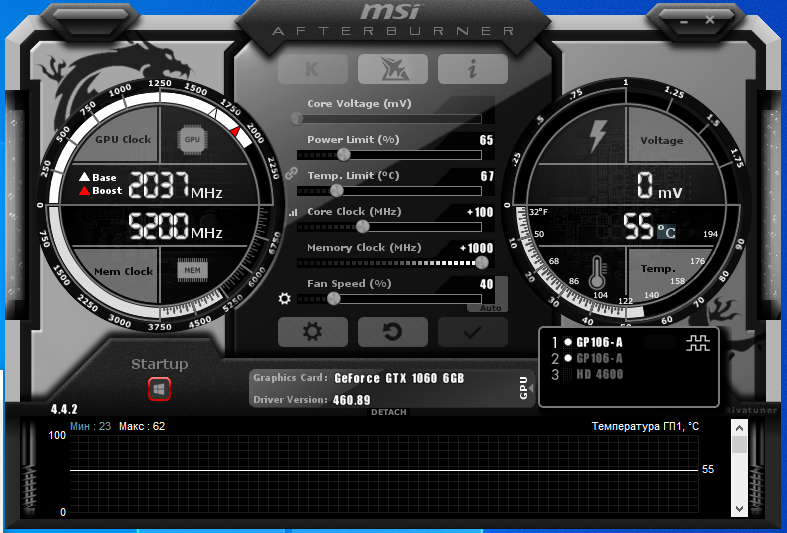Click the sync square-wave icon for GPUs
Screen dimensions: 787x533
pyautogui.click(x=698, y=343)
